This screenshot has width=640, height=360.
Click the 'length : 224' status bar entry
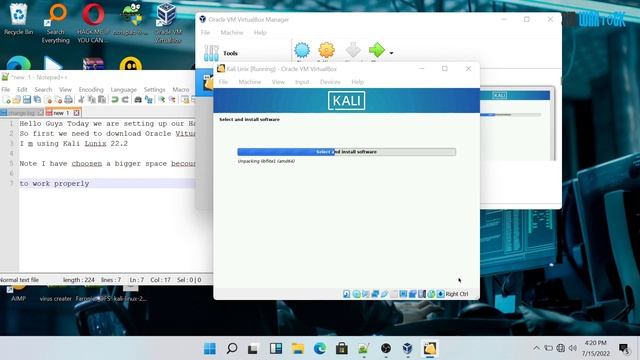[78, 280]
